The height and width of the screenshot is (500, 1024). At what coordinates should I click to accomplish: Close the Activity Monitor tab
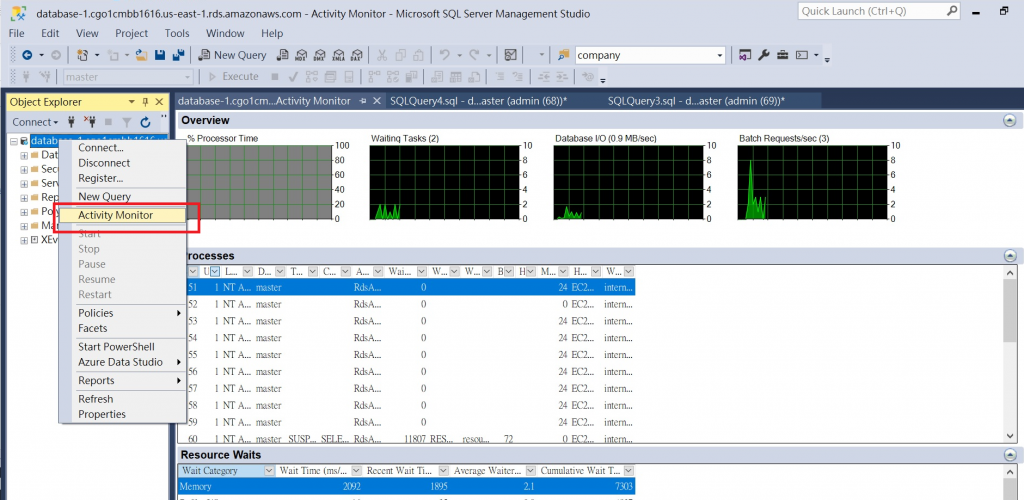pos(376,101)
